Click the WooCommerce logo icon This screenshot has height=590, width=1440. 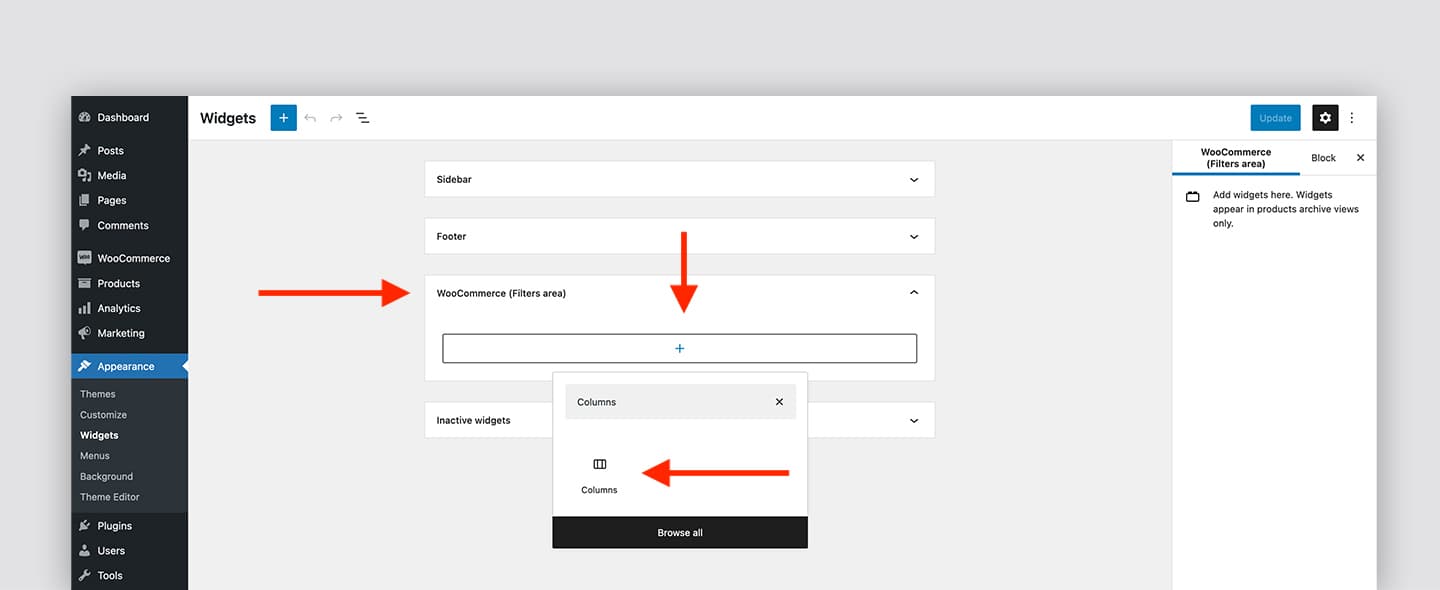coord(85,258)
